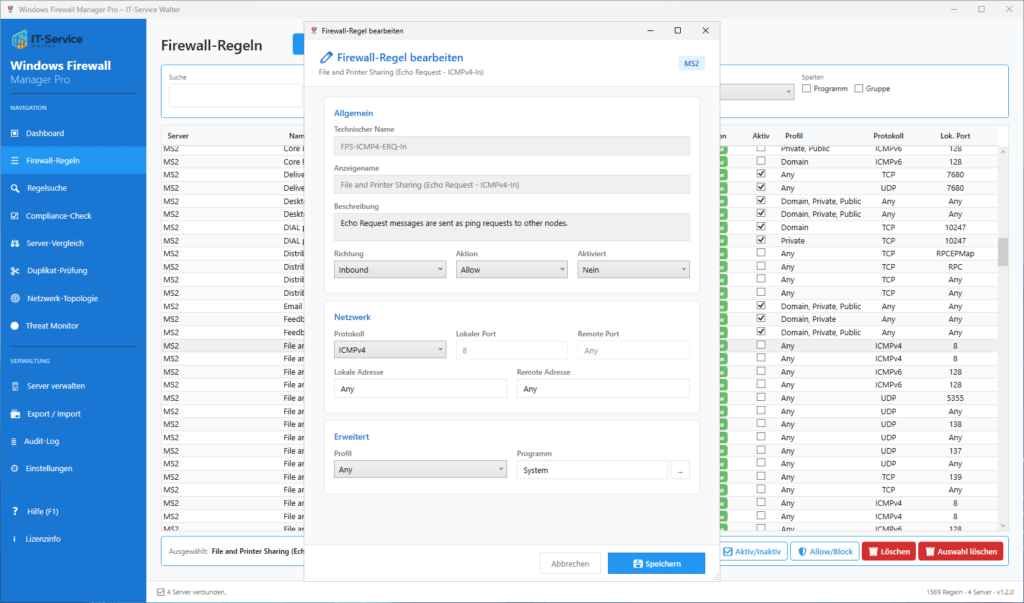The width and height of the screenshot is (1024, 603).
Task: Change the Aktion dropdown from Allow
Action: click(x=514, y=269)
